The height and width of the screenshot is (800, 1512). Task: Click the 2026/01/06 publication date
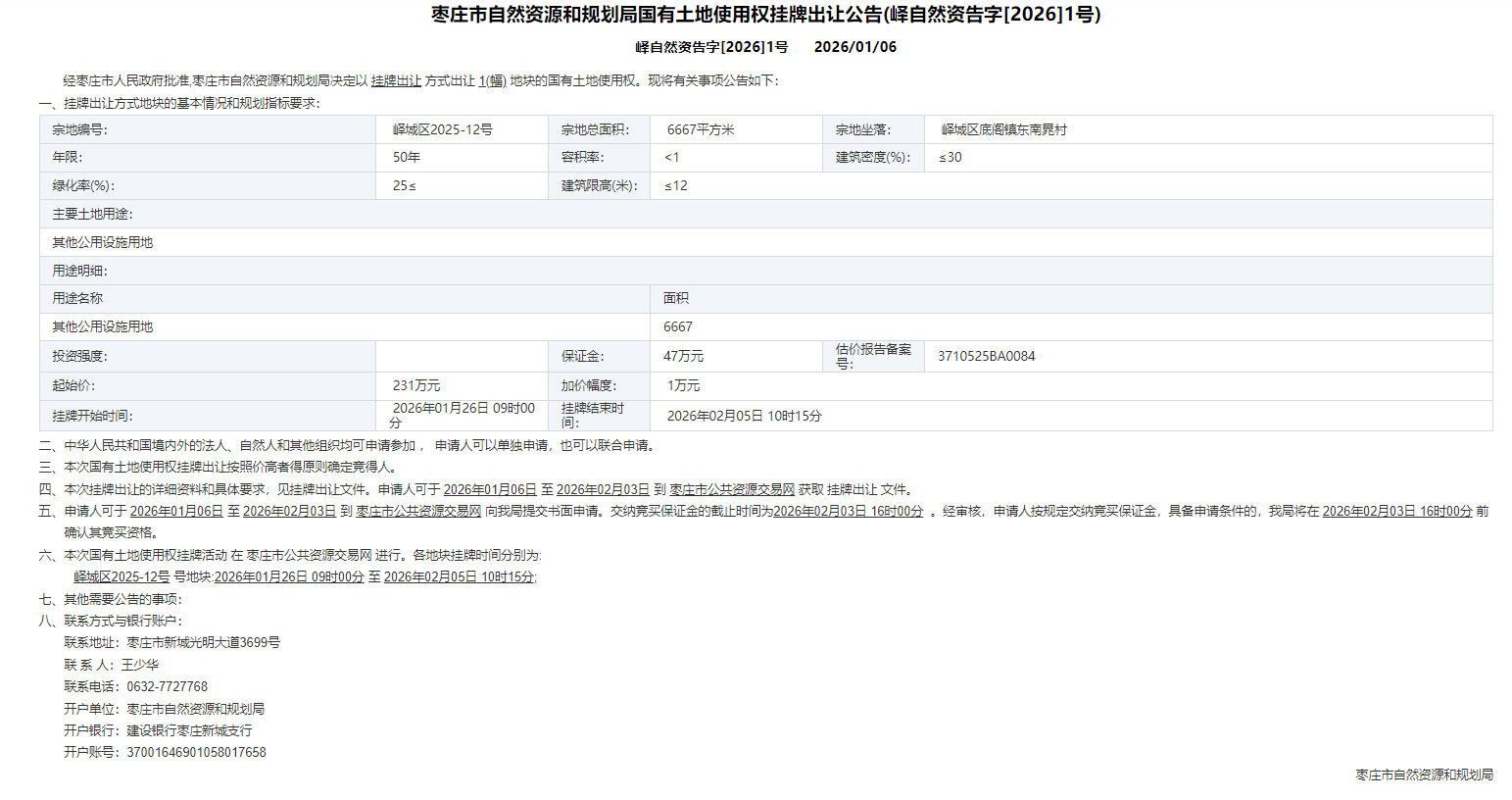pyautogui.click(x=854, y=47)
